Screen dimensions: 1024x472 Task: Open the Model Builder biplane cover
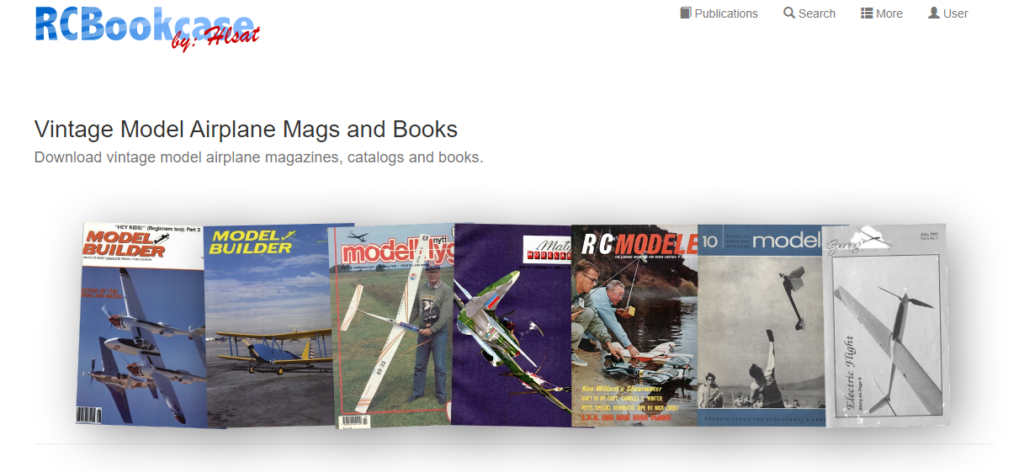tap(269, 326)
